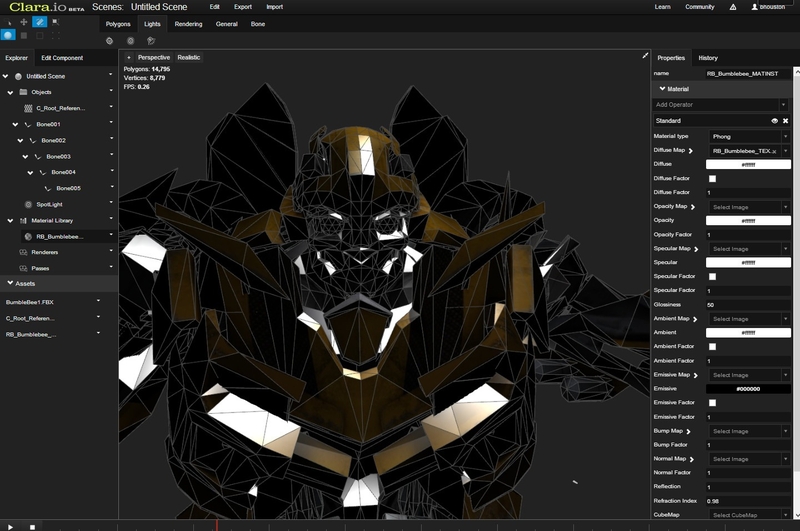Click the warning triangle icon in header
Viewport: 800px width, 531px height.
(x=733, y=7)
